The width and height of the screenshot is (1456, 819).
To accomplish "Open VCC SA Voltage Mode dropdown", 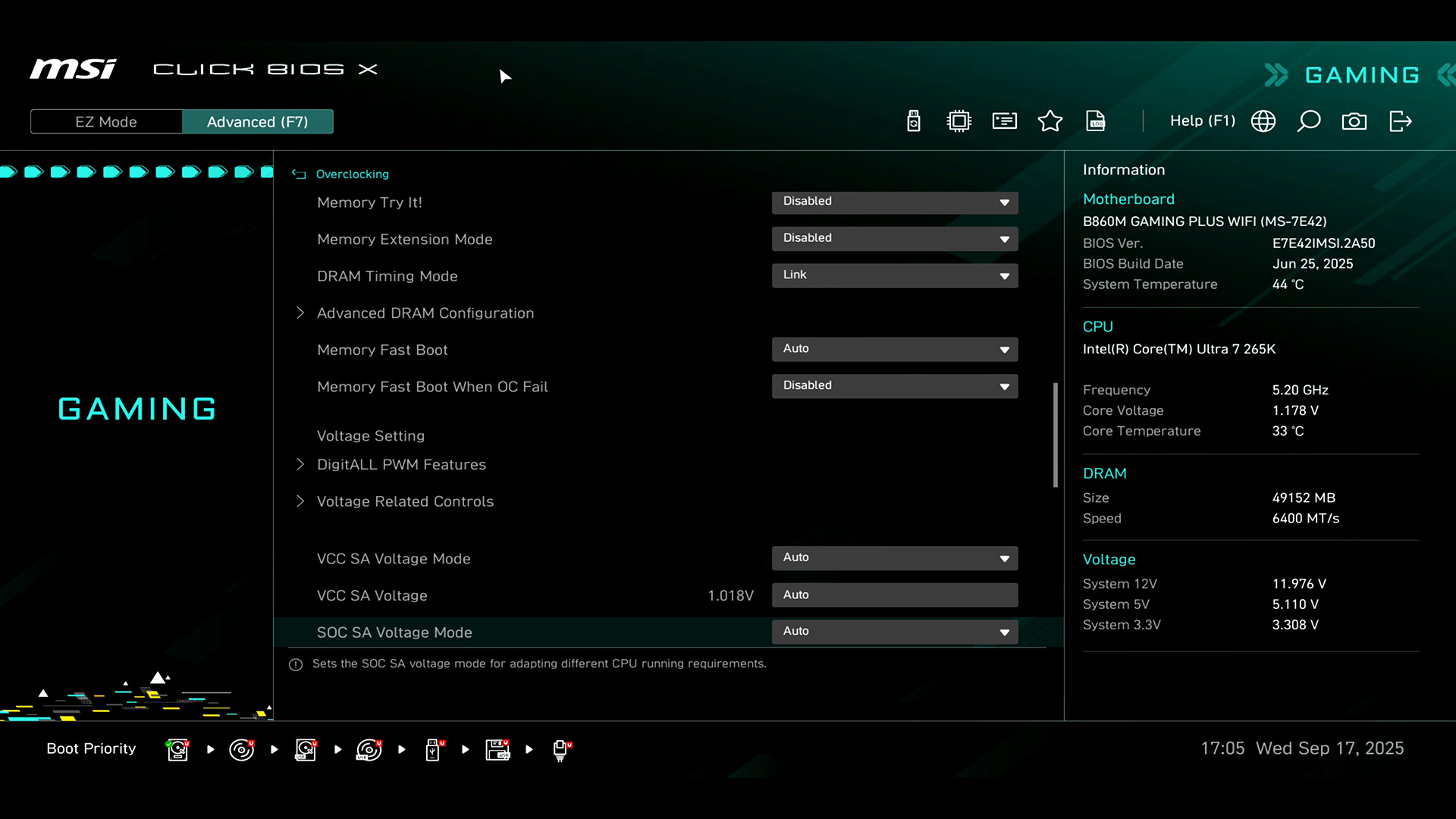I will [x=894, y=558].
